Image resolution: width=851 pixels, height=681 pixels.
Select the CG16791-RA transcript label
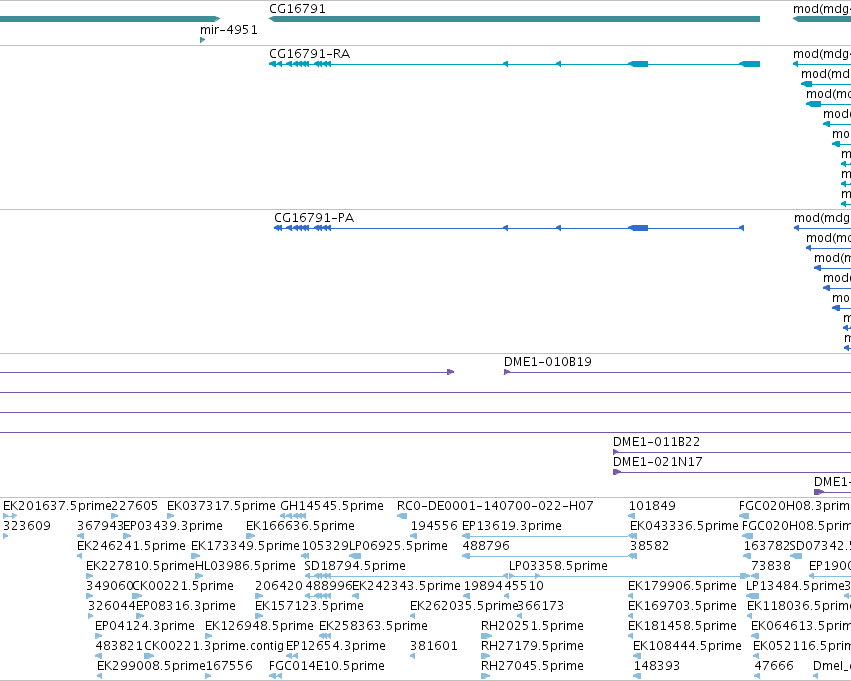pos(309,54)
